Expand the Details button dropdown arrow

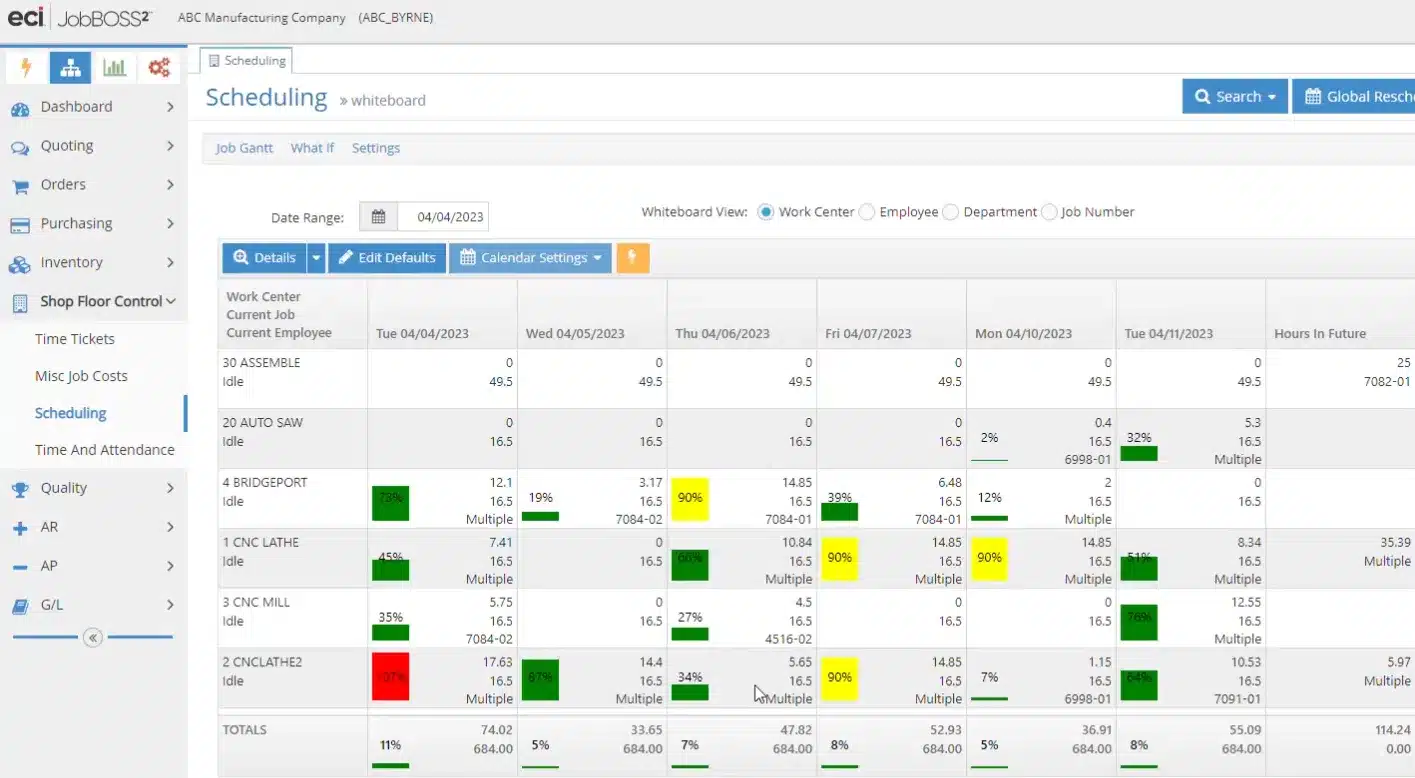point(316,257)
